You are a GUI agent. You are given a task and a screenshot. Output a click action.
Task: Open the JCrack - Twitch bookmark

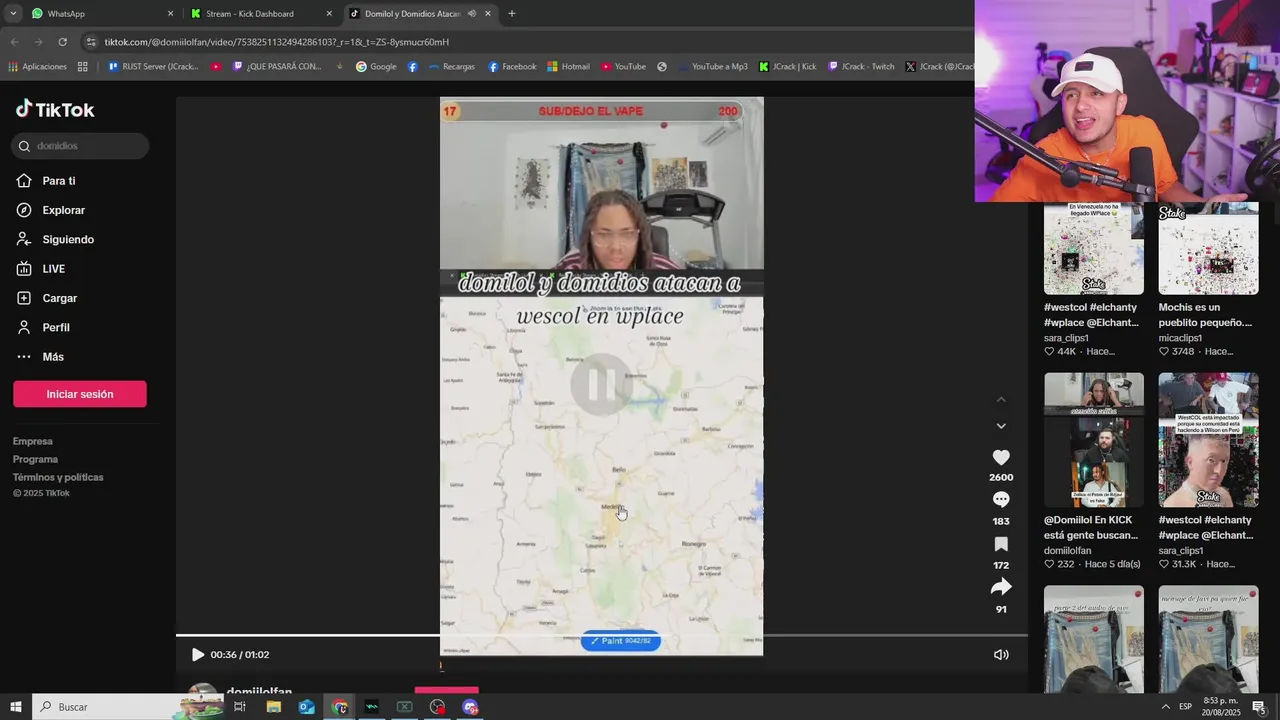point(861,67)
